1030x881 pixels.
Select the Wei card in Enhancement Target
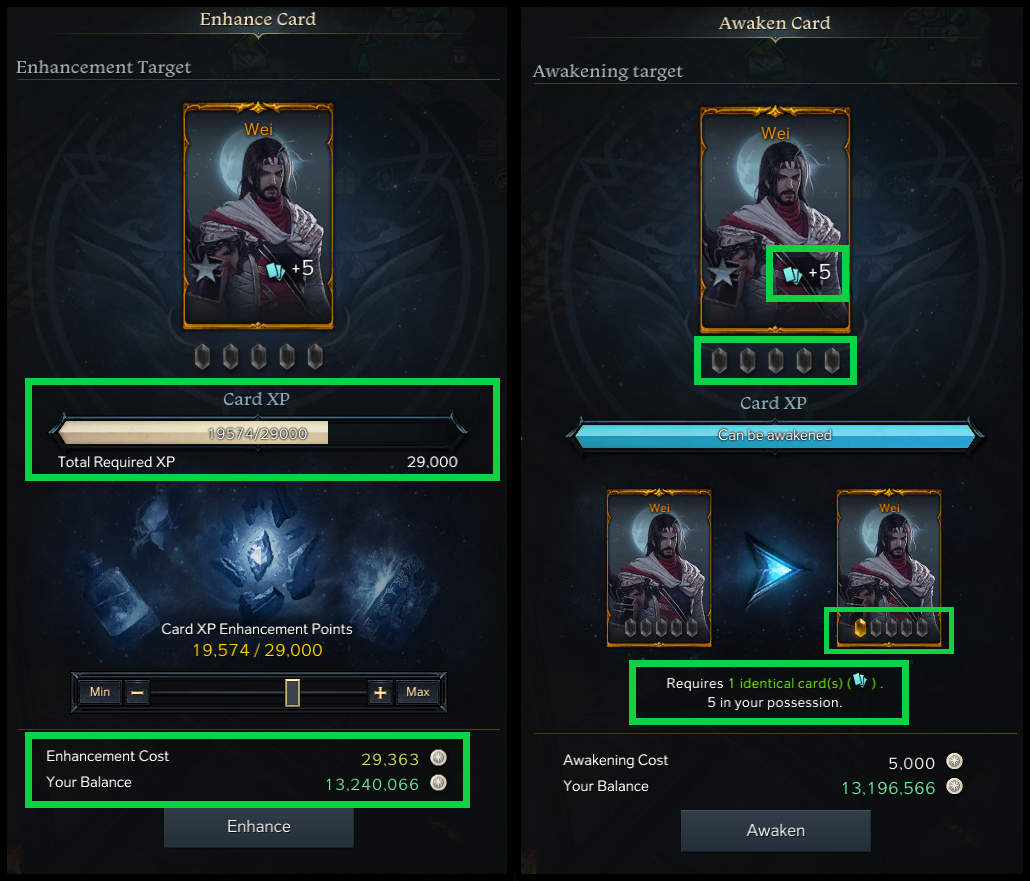click(x=258, y=215)
